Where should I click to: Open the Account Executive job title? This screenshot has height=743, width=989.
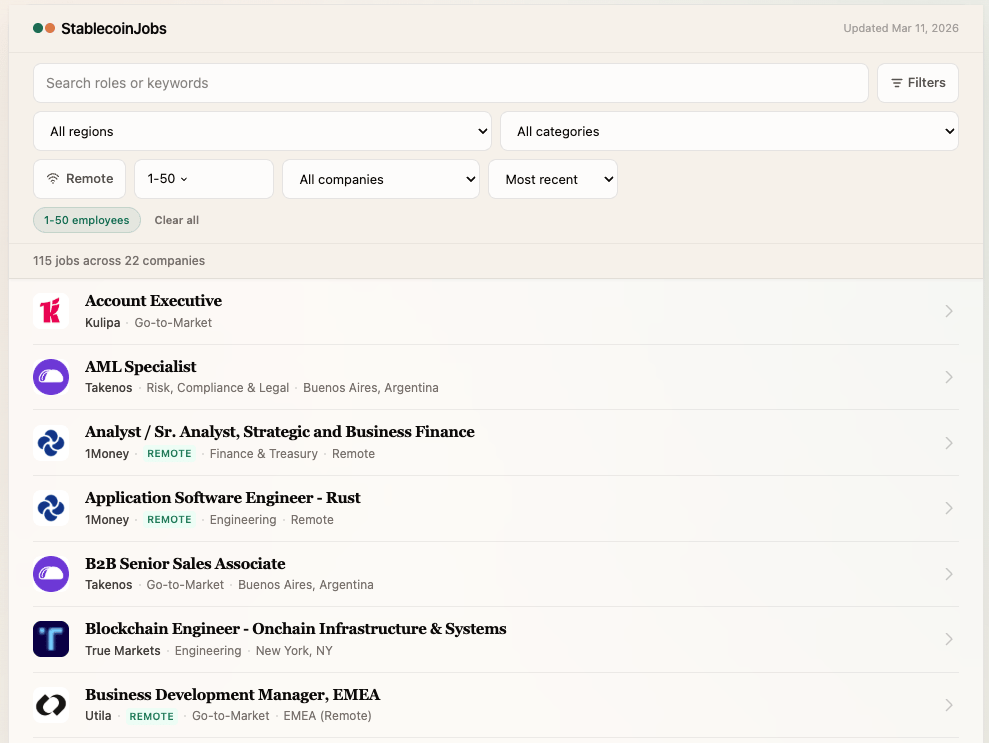pos(153,301)
